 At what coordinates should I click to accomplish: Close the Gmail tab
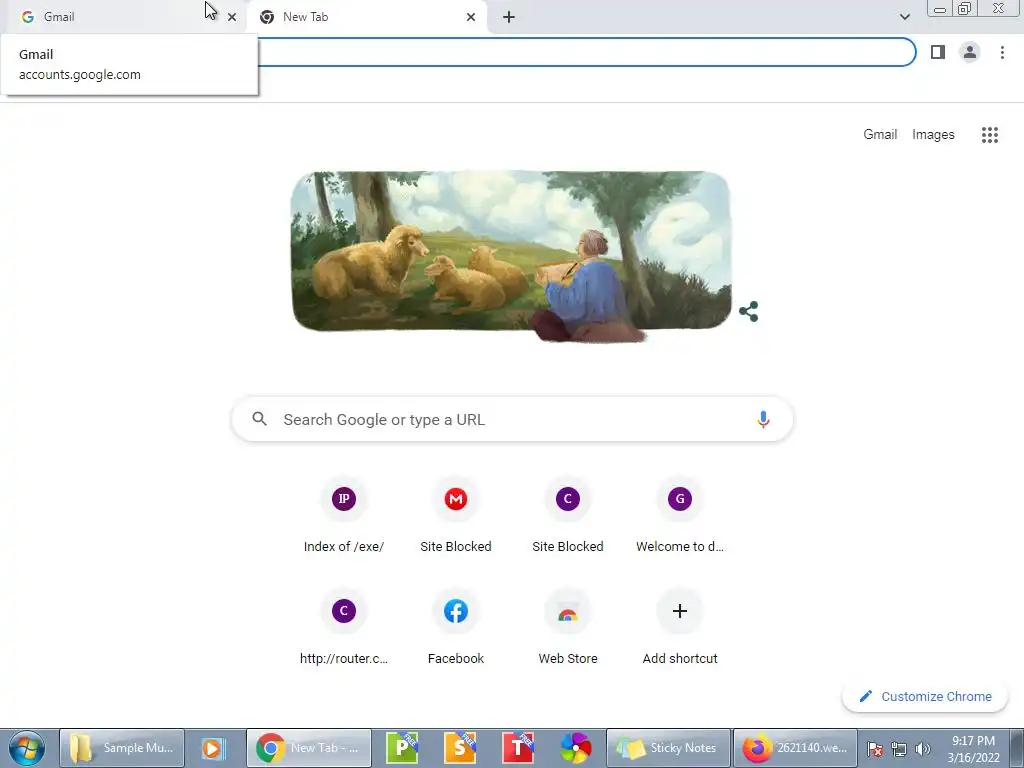point(232,17)
